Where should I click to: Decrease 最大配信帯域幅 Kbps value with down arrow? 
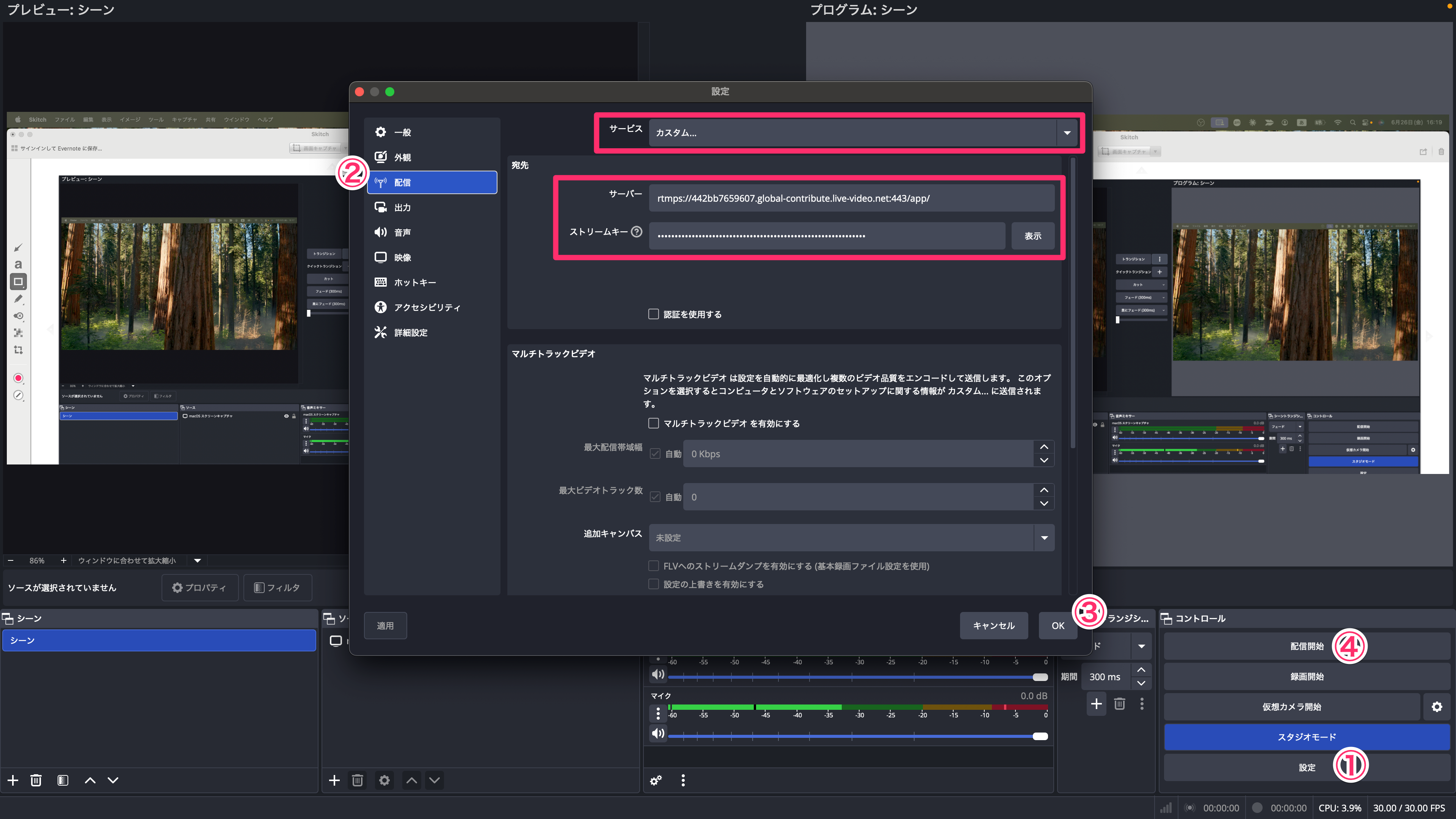tap(1043, 460)
